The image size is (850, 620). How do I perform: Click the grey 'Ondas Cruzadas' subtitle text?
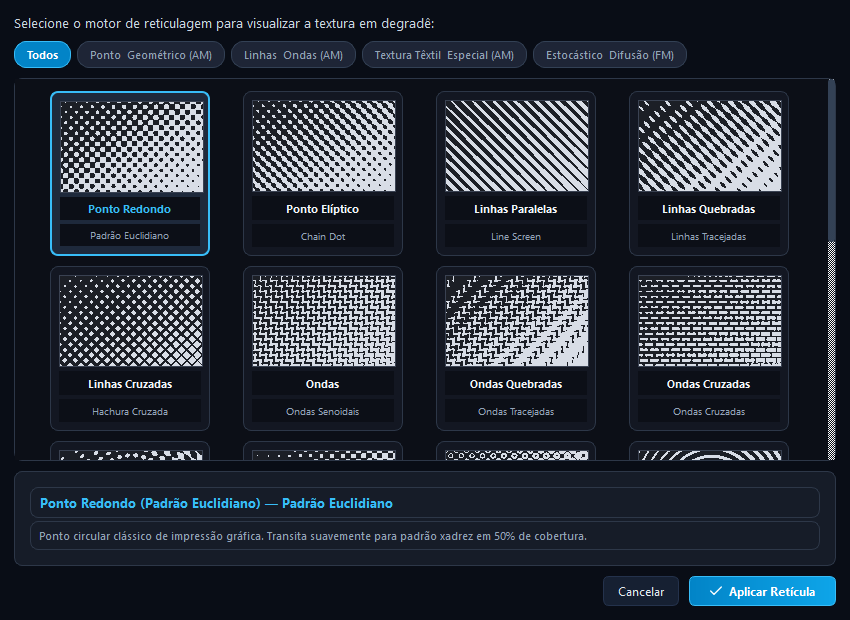point(709,412)
